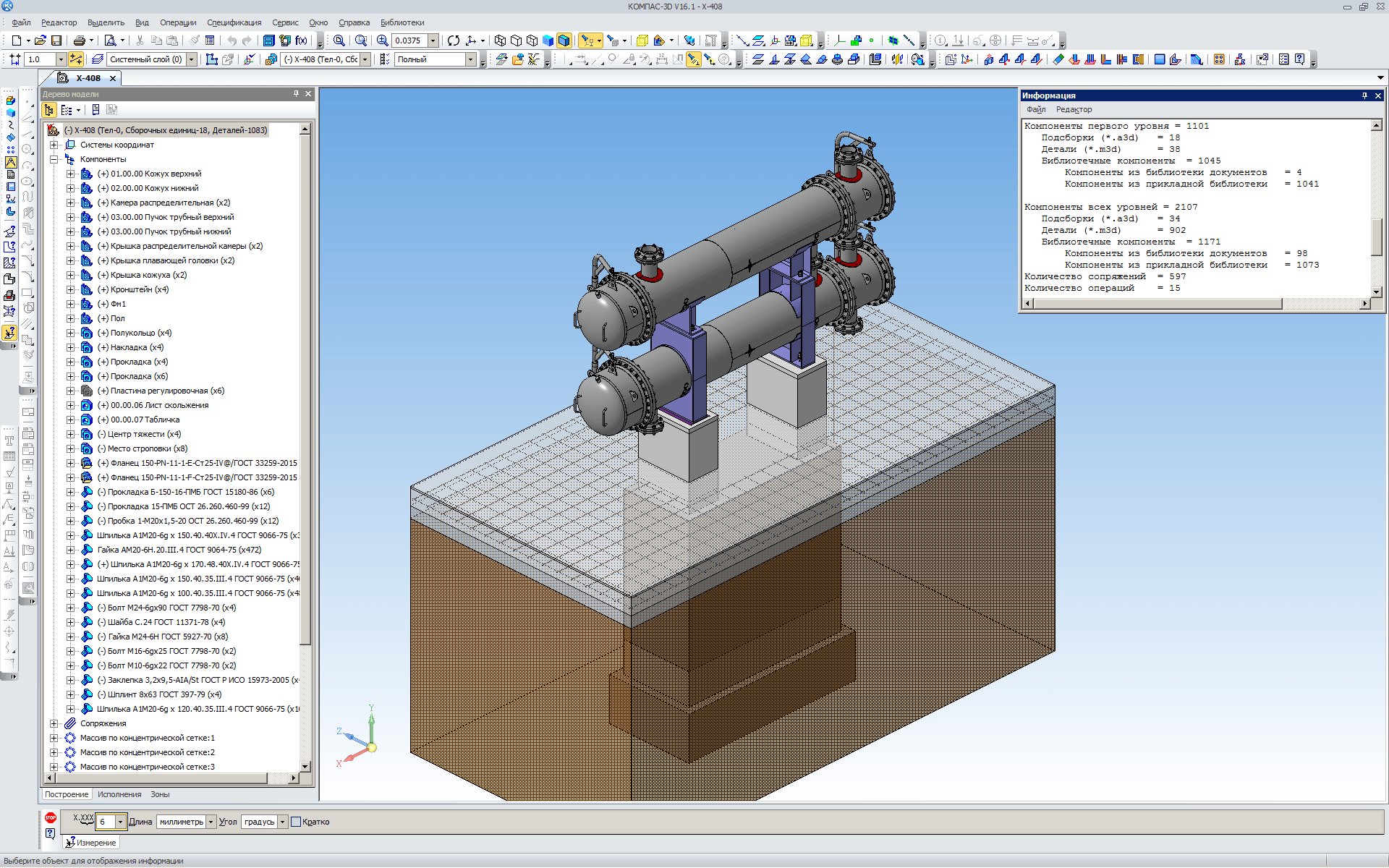The width and height of the screenshot is (1389, 868).
Task: Toggle shaded with edges display mode
Action: [564, 41]
